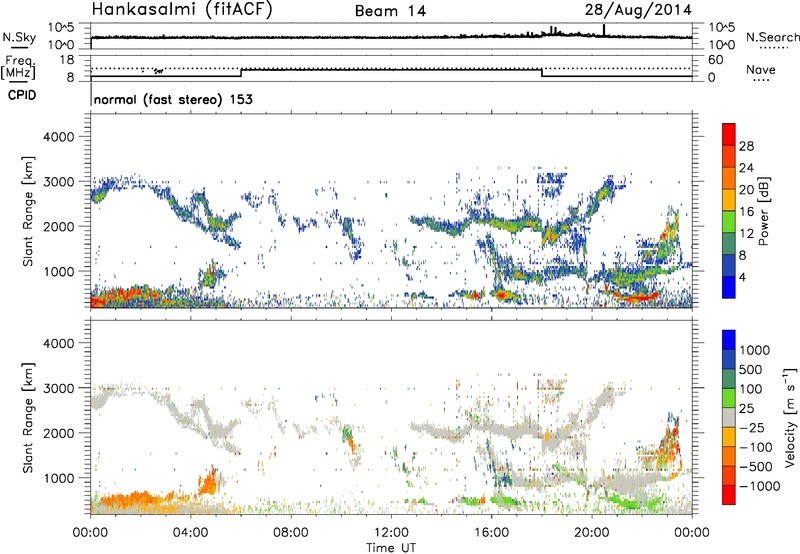The image size is (800, 554).
Task: Click the date "28/Aug/2014"
Action: pyautogui.click(x=638, y=10)
